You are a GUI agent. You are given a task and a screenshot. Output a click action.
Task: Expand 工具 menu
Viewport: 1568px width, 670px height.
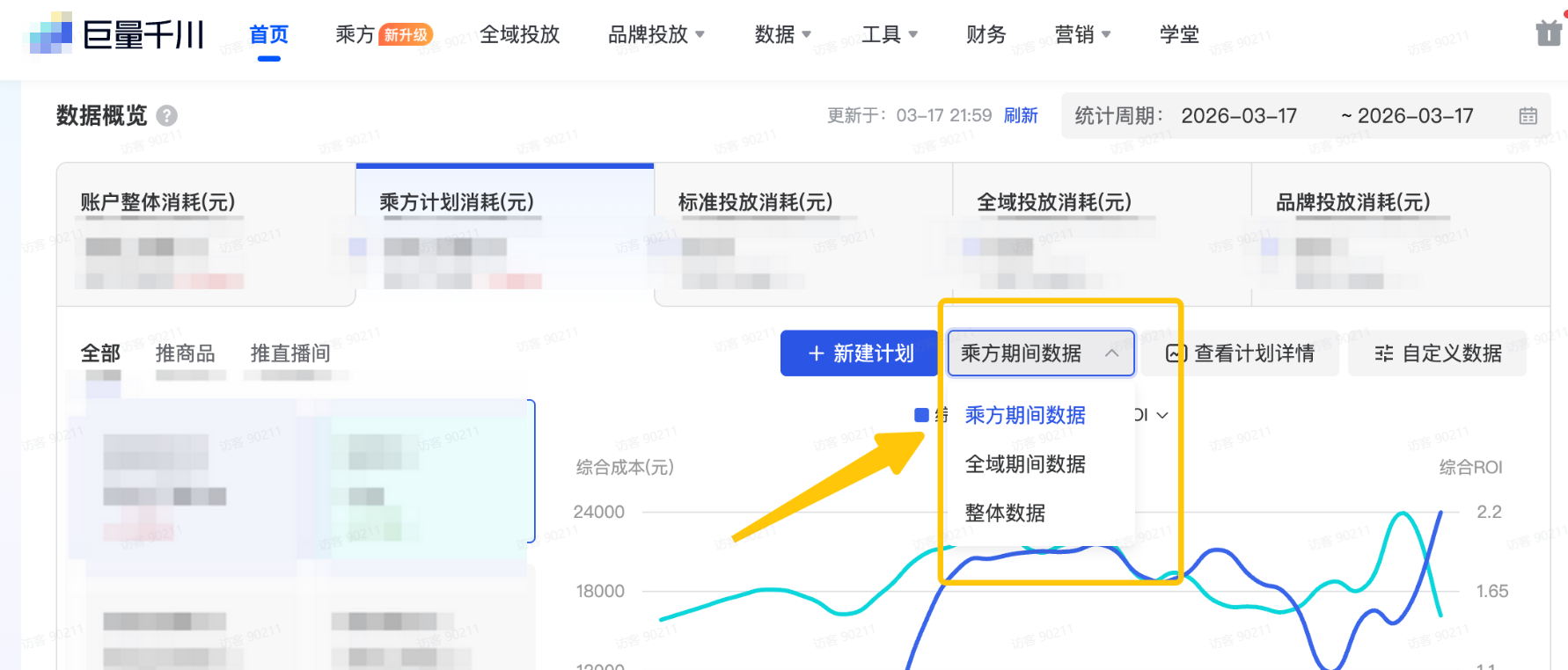click(x=890, y=34)
